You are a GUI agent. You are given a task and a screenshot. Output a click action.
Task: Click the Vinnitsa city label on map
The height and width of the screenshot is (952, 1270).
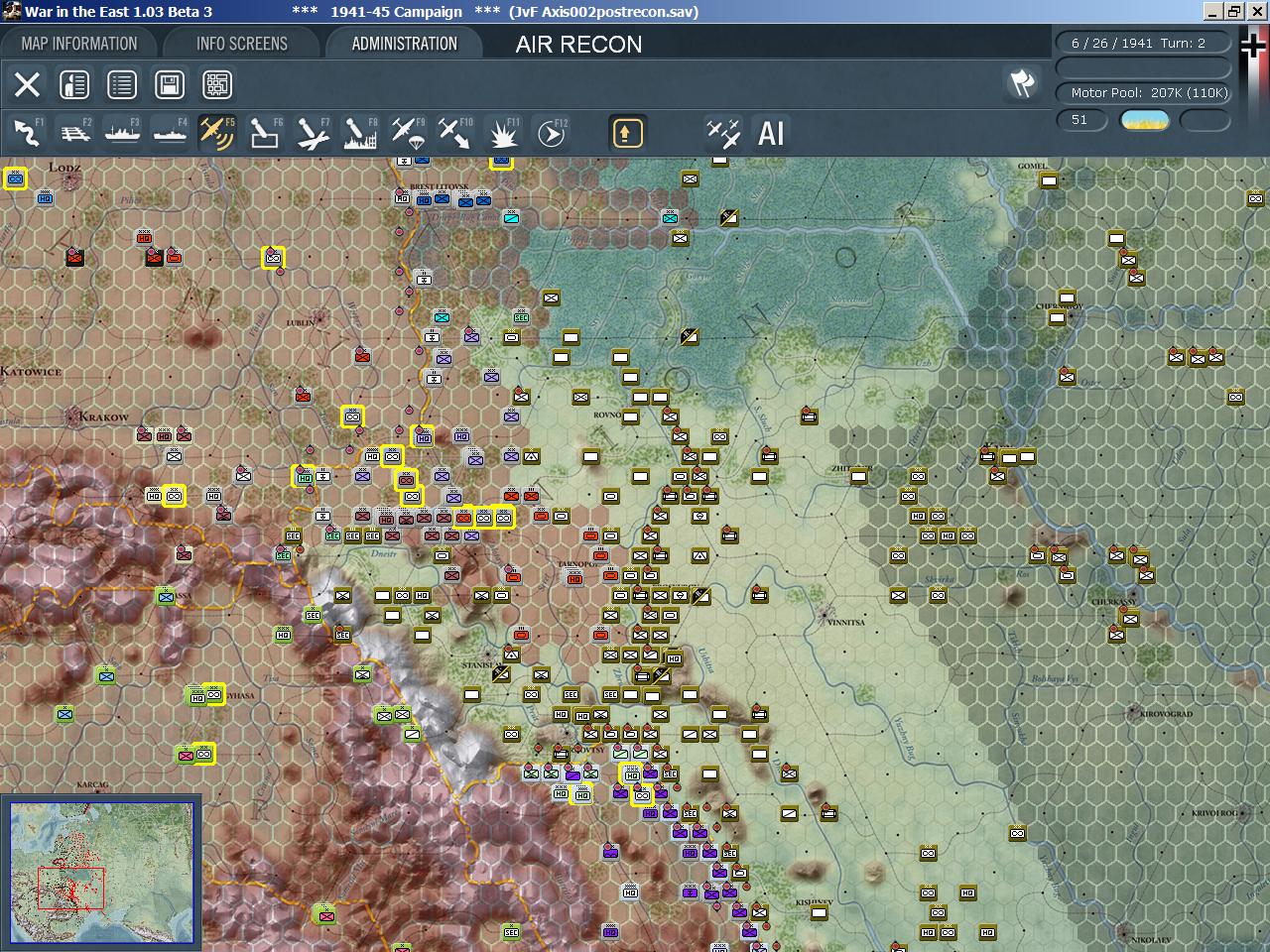(844, 623)
